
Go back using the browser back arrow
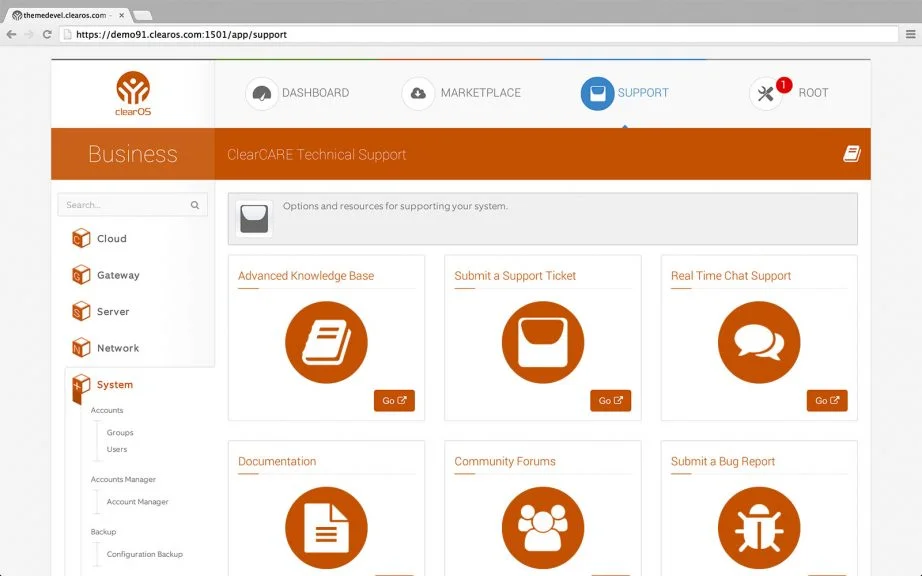[x=11, y=34]
